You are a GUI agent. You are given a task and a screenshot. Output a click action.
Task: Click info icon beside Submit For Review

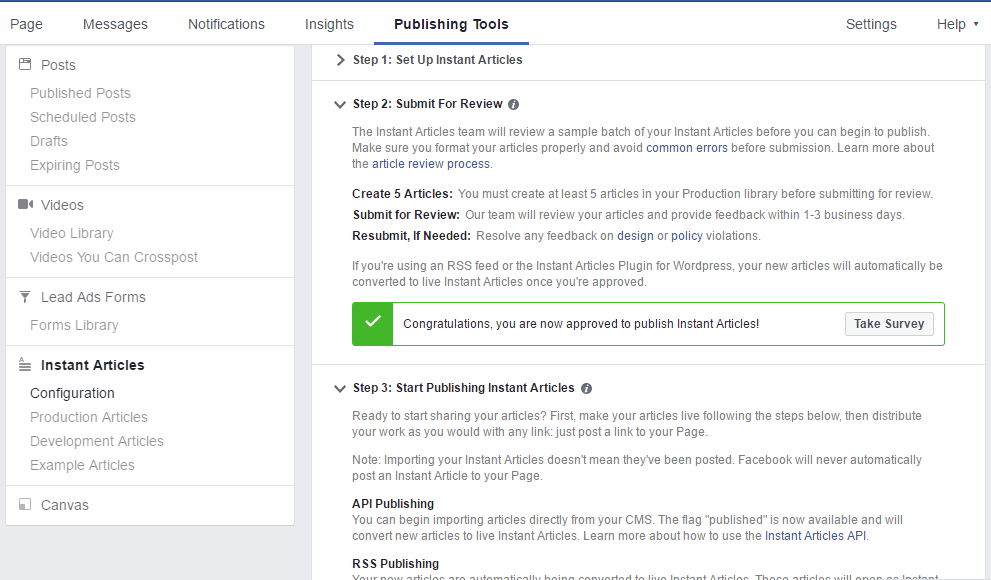[514, 104]
